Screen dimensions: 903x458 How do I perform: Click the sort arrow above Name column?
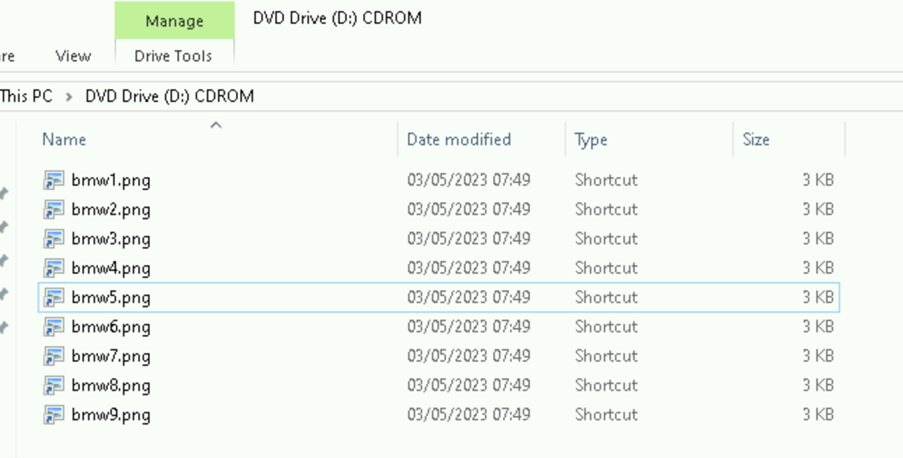(x=216, y=126)
